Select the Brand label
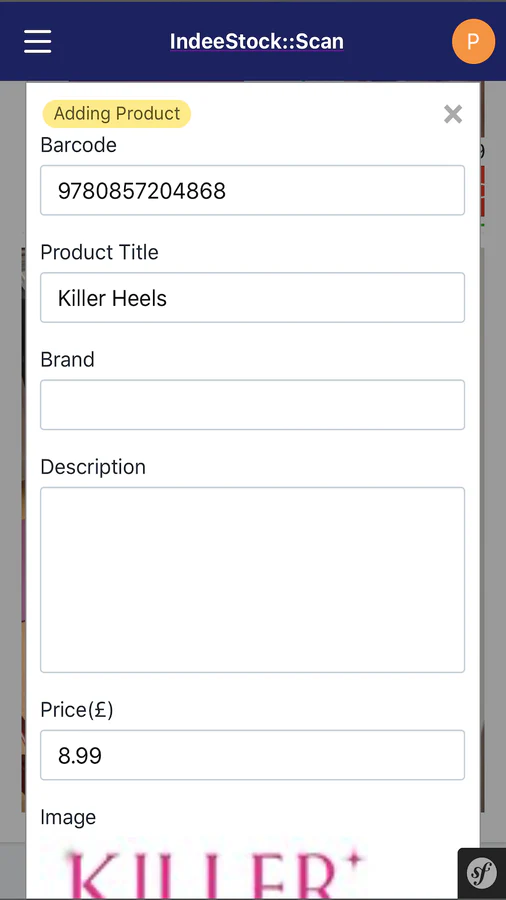The image size is (506, 900). 68,360
